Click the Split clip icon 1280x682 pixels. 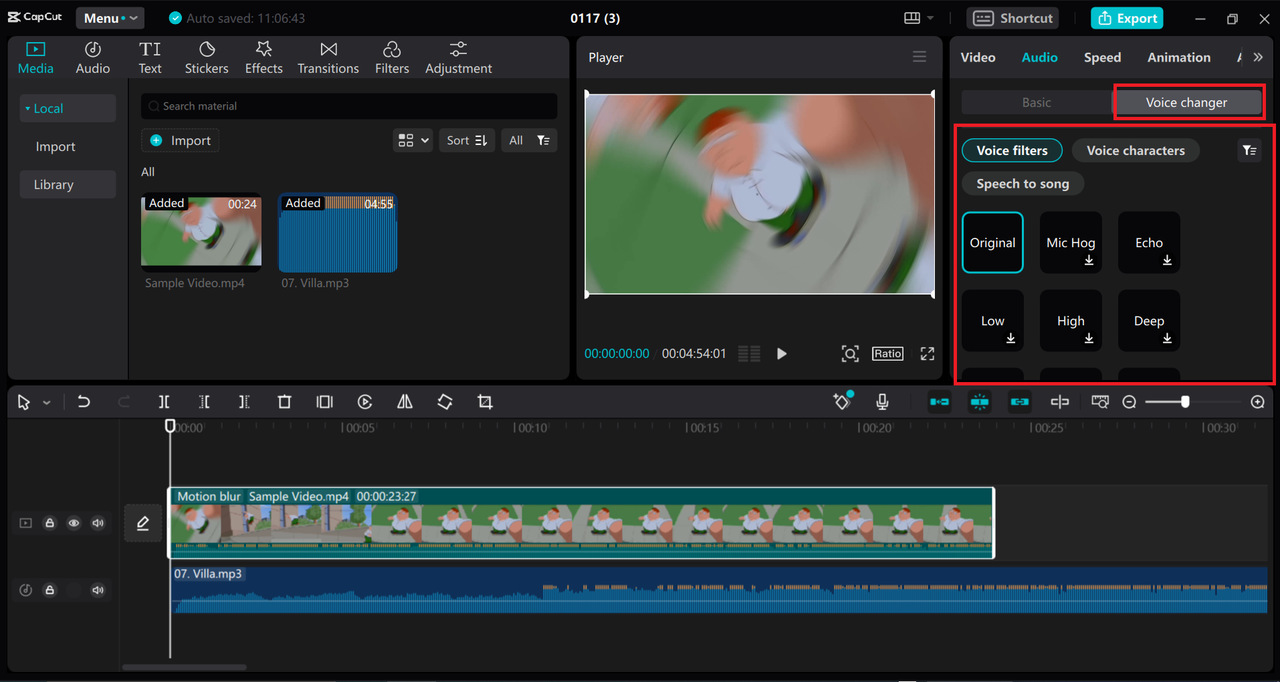[164, 402]
